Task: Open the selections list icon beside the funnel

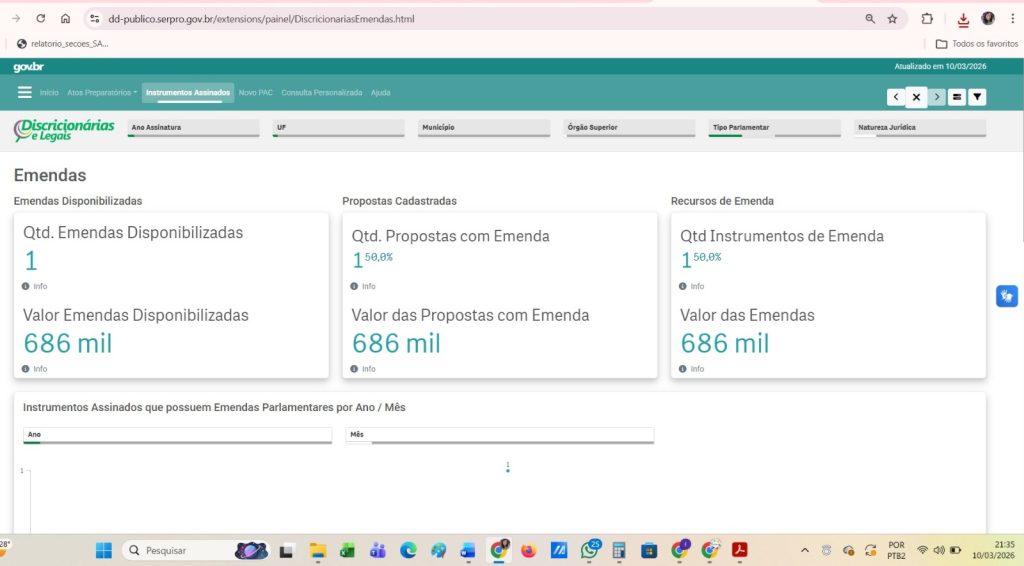Action: pyautogui.click(x=957, y=97)
